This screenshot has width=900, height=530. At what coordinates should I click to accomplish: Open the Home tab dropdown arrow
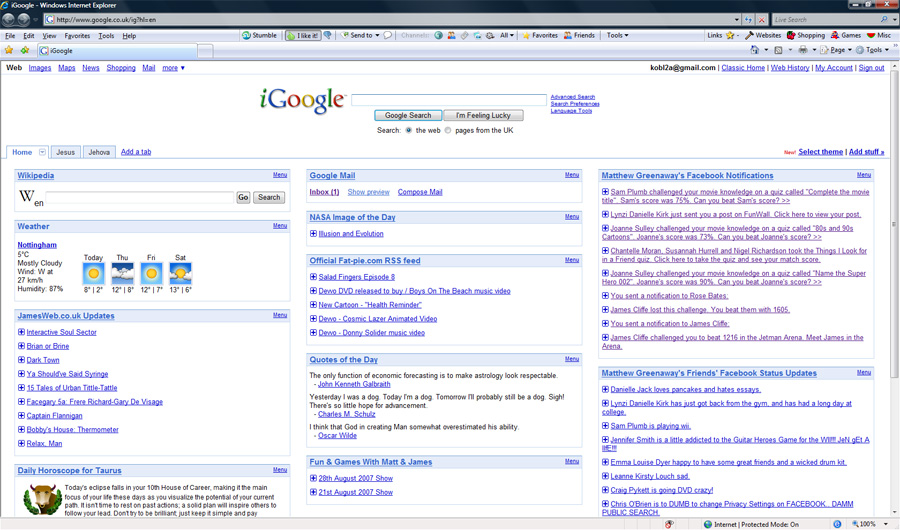[42, 152]
